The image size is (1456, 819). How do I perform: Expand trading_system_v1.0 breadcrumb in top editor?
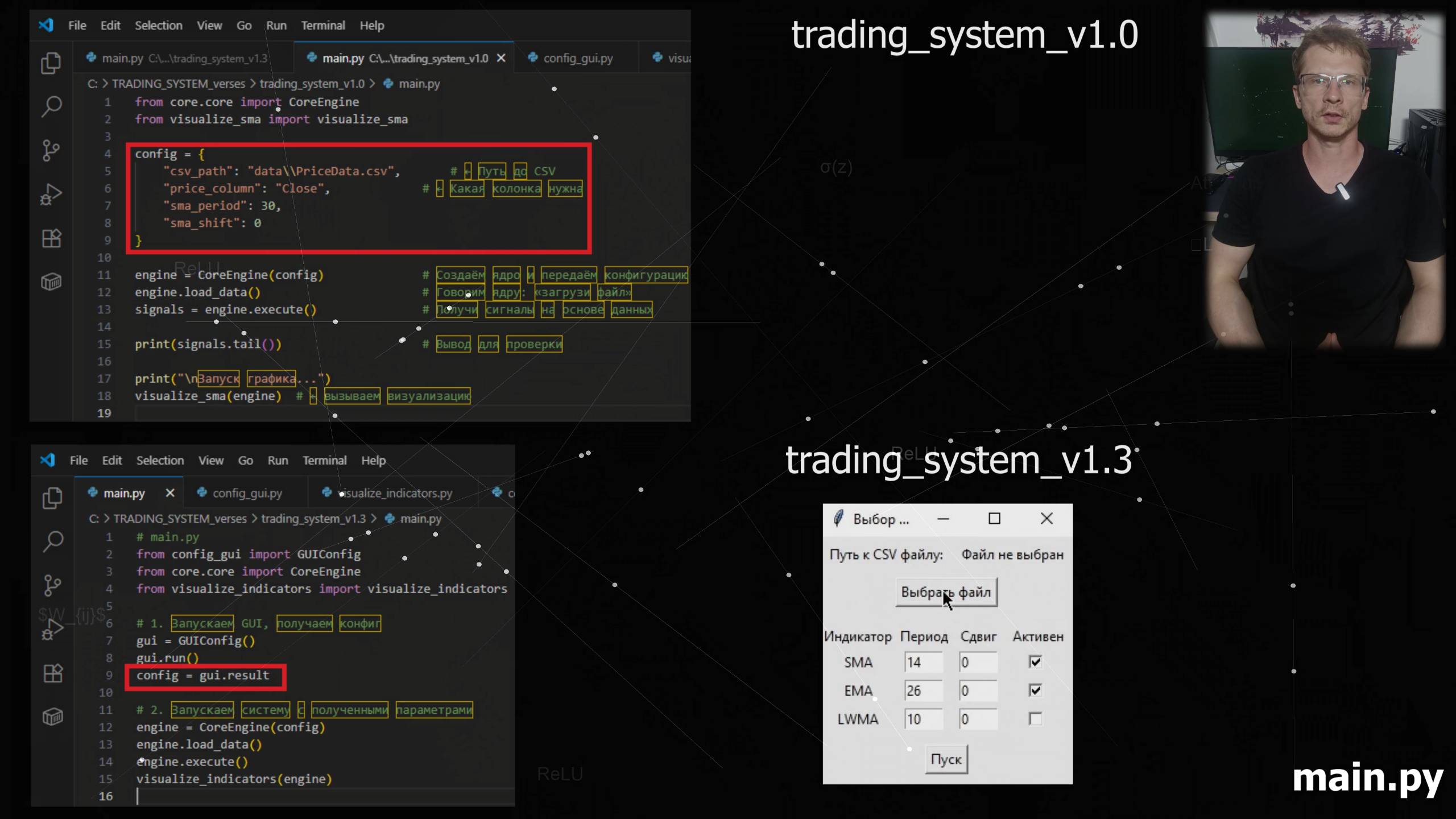[312, 84]
